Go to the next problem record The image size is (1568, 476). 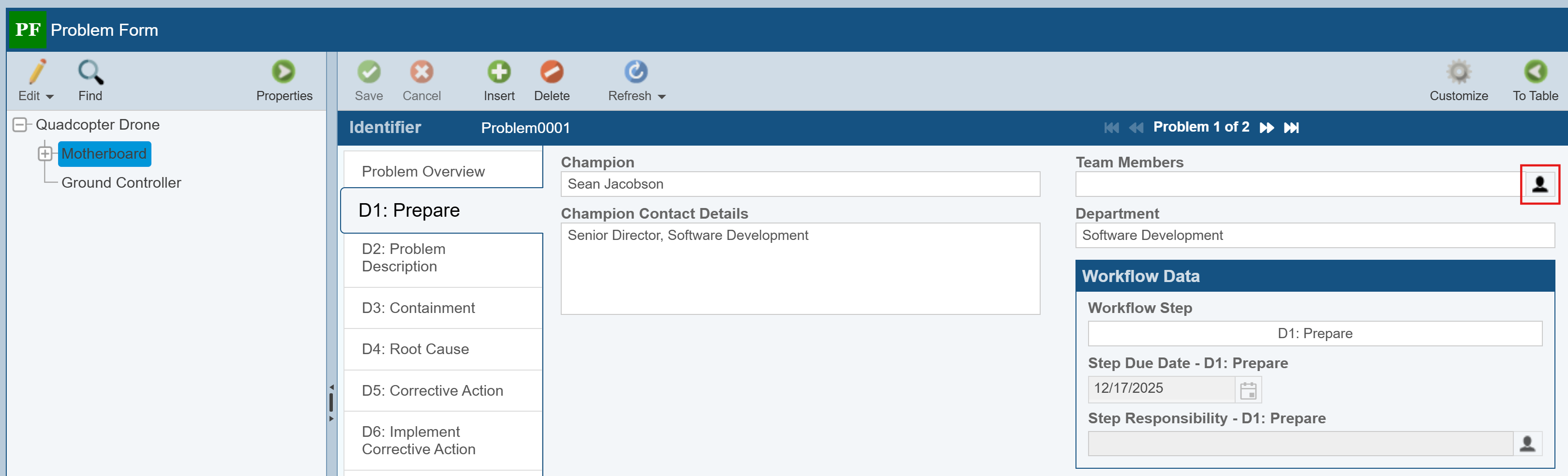(1267, 128)
